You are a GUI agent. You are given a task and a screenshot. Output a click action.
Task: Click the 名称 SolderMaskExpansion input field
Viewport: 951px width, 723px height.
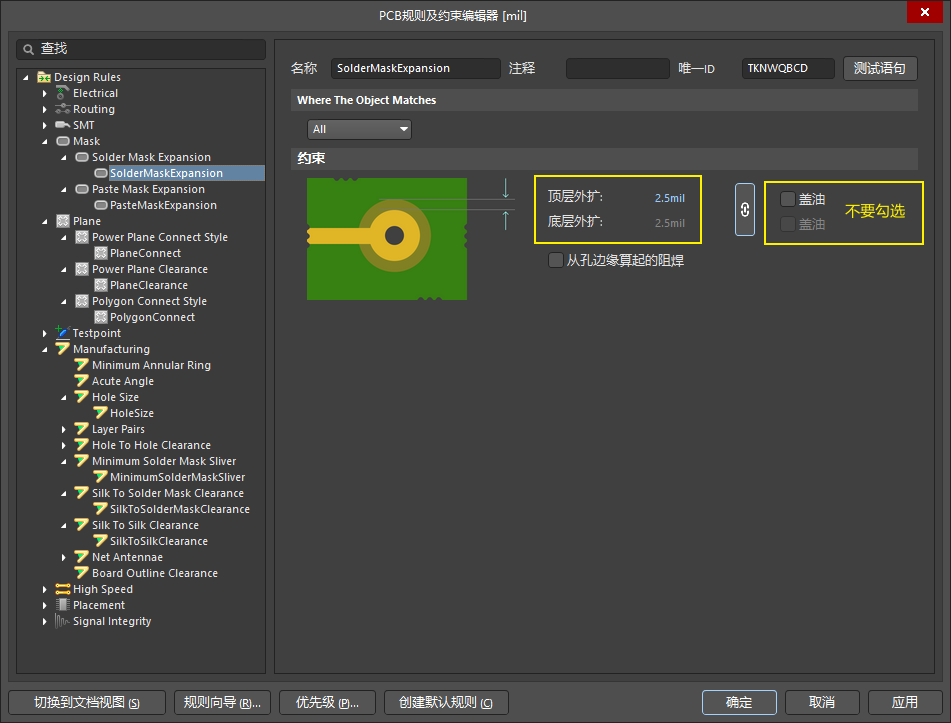coord(415,68)
